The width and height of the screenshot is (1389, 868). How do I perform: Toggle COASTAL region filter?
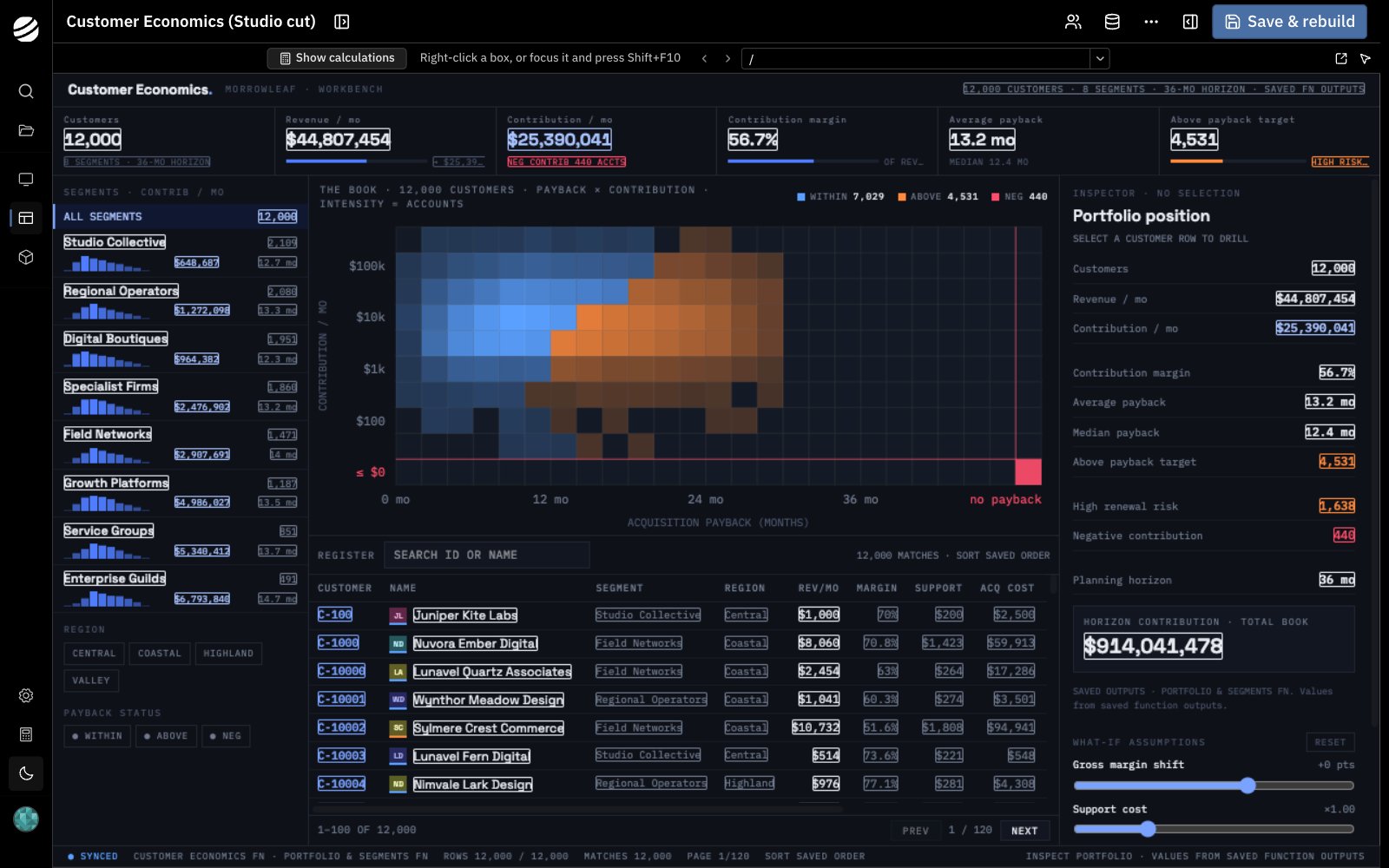tap(160, 654)
